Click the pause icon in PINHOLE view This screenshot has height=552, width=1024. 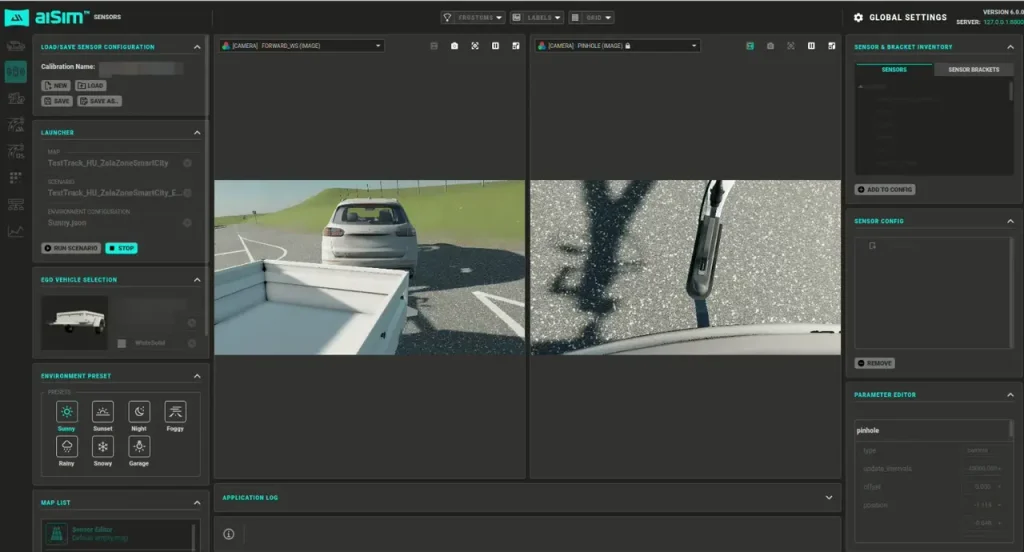tap(811, 46)
